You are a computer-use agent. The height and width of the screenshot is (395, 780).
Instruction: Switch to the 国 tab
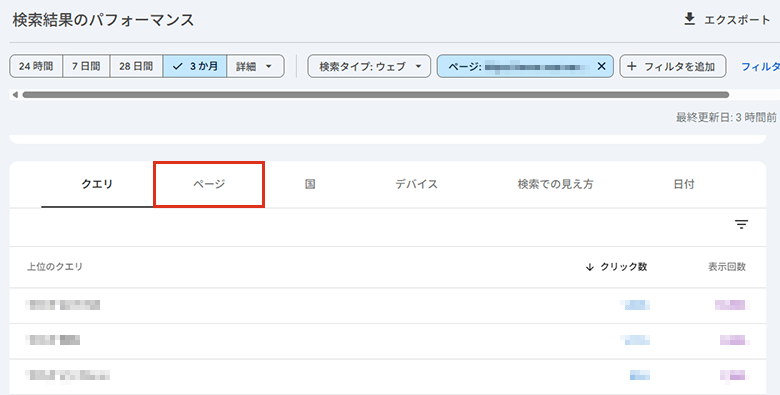tap(310, 184)
